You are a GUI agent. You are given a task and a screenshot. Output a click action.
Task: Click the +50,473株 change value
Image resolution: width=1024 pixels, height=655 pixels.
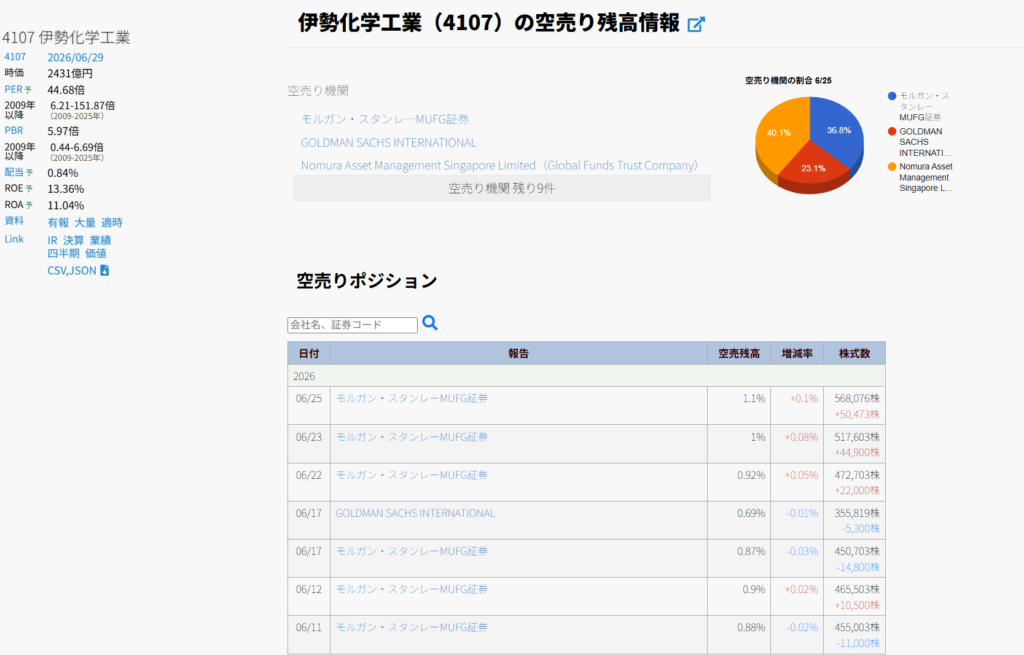[857, 414]
